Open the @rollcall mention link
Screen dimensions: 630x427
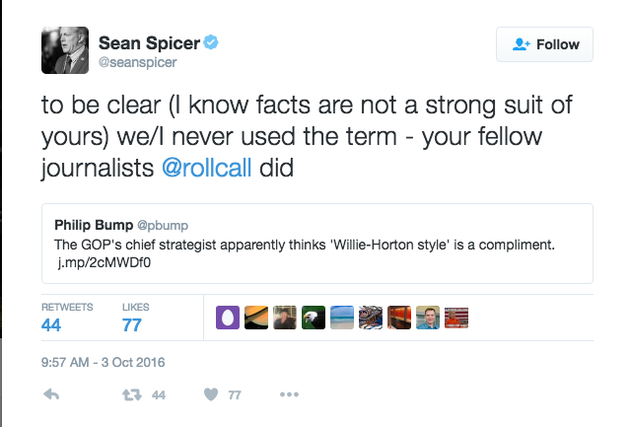click(x=206, y=167)
